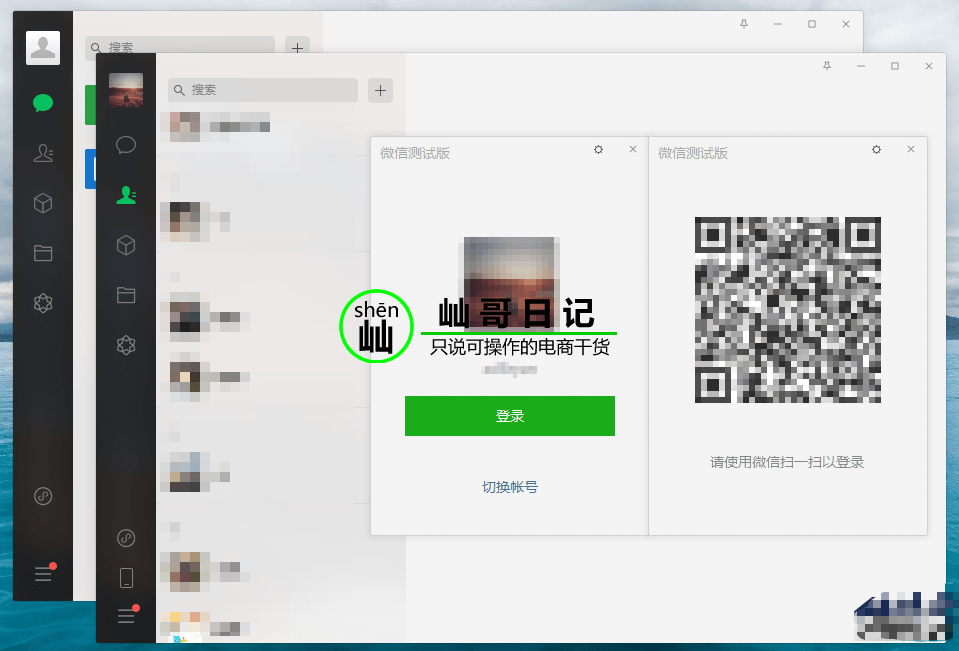Open Favorites cube icon in the back window
The width and height of the screenshot is (959, 651).
click(43, 203)
